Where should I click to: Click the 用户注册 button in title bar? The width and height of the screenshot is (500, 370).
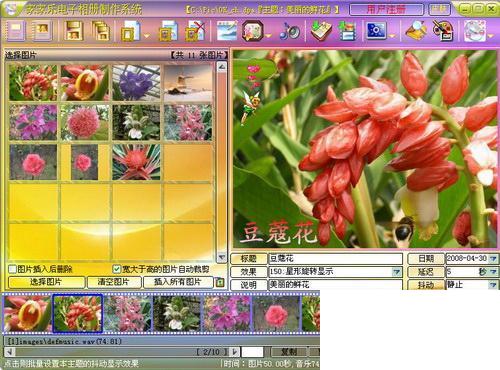[387, 9]
